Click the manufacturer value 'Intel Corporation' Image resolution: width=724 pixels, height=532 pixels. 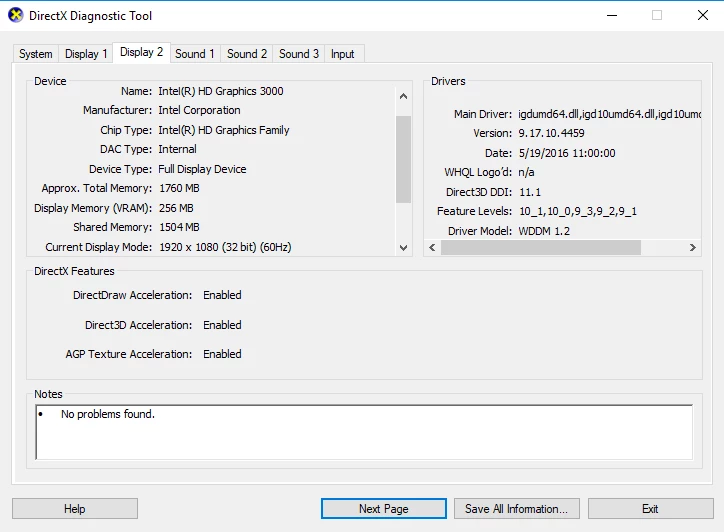pos(199,110)
